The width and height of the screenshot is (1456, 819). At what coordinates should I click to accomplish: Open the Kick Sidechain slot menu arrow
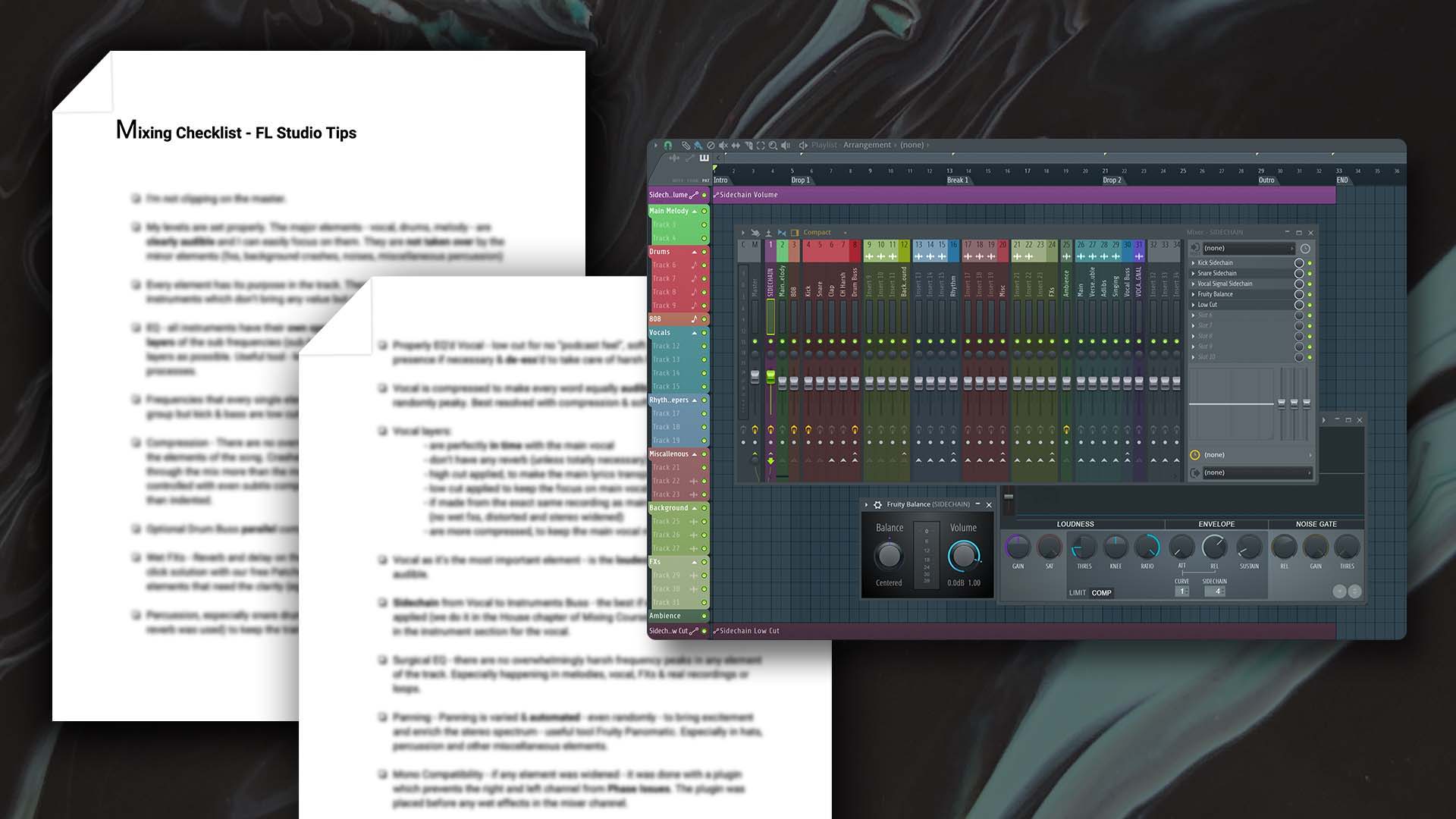click(x=1193, y=263)
